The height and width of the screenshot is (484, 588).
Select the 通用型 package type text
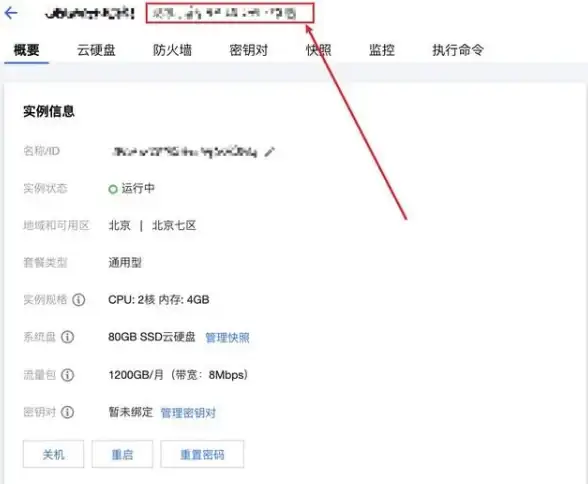coord(125,262)
